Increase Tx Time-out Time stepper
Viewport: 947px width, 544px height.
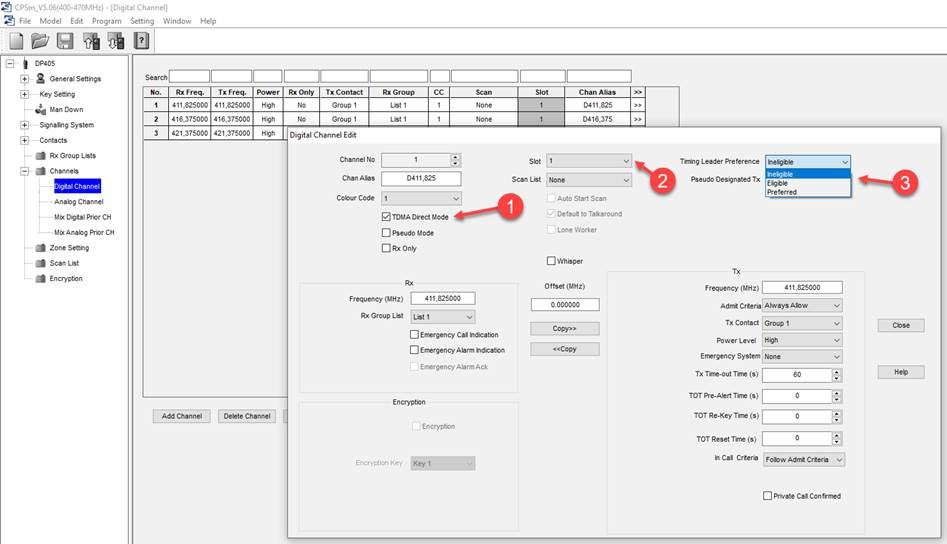coord(836,371)
